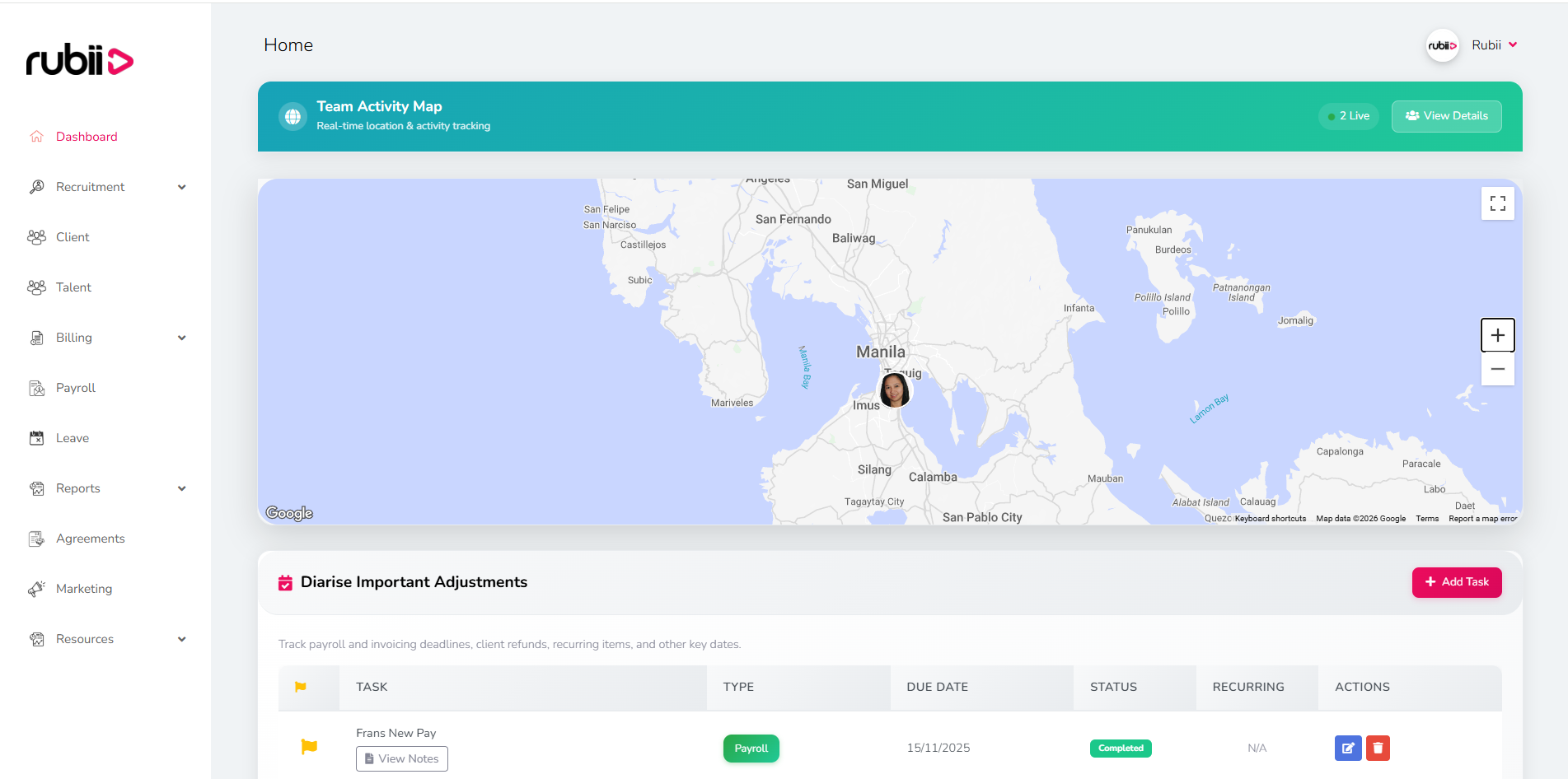Click the flag marker beside Frans New Pay
This screenshot has height=779, width=1568.
(x=309, y=746)
